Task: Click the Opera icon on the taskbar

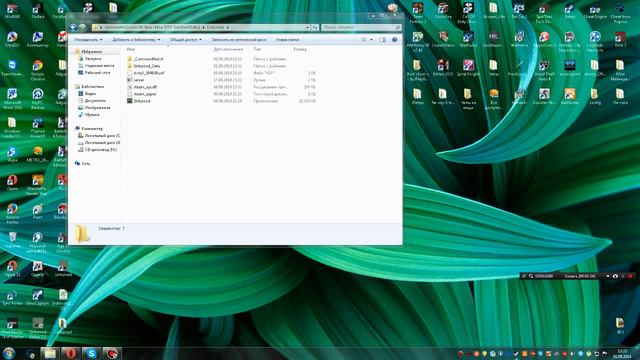Action: pyautogui.click(x=71, y=353)
